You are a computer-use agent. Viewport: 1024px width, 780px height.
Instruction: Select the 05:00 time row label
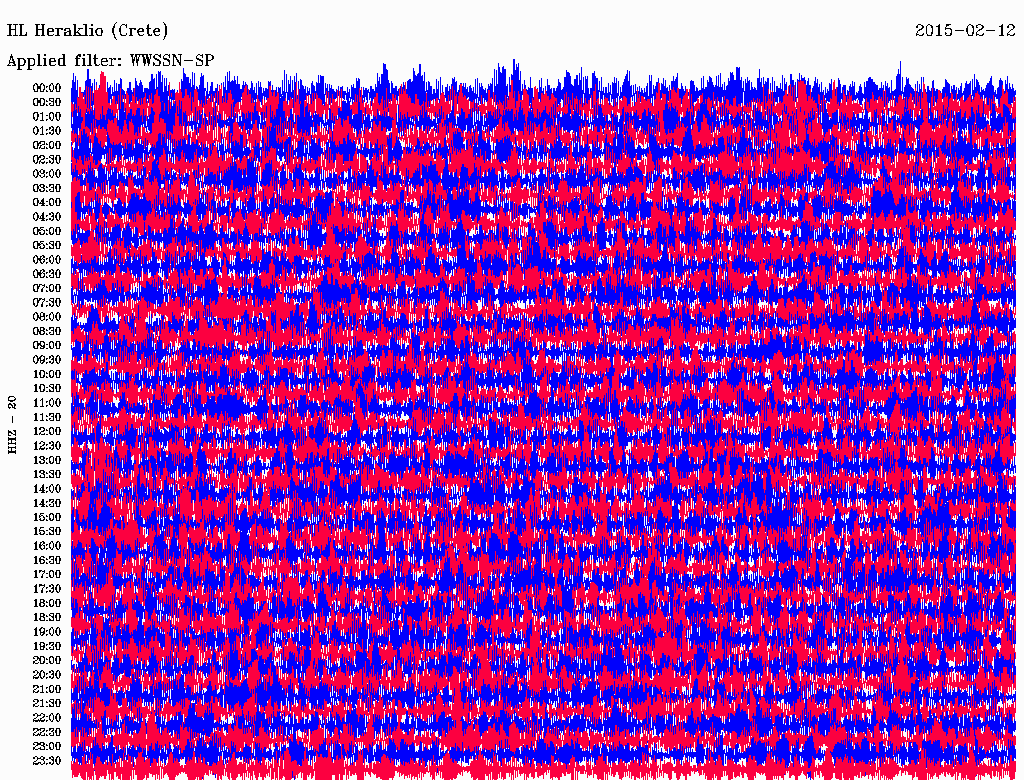[x=47, y=231]
